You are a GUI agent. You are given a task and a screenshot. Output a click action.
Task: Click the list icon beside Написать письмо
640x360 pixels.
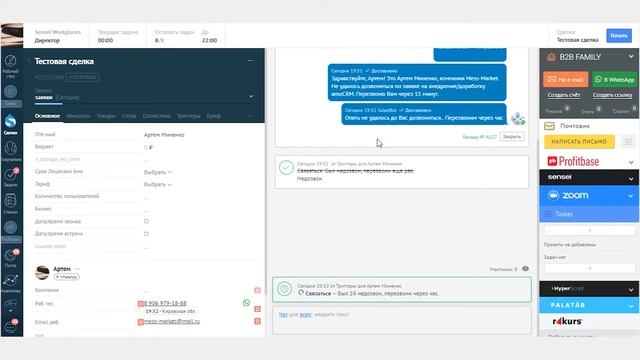pos(628,142)
